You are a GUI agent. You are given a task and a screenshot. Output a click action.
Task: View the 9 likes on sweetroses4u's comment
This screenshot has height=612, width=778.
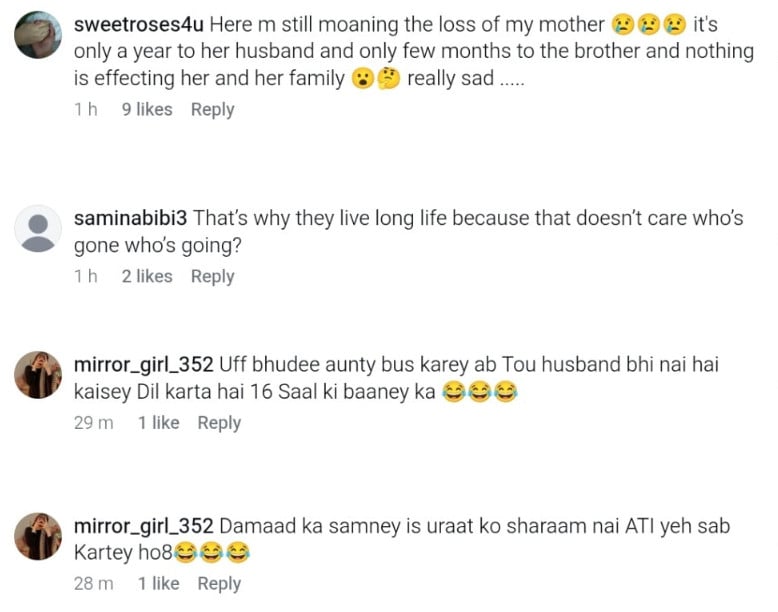click(x=147, y=110)
